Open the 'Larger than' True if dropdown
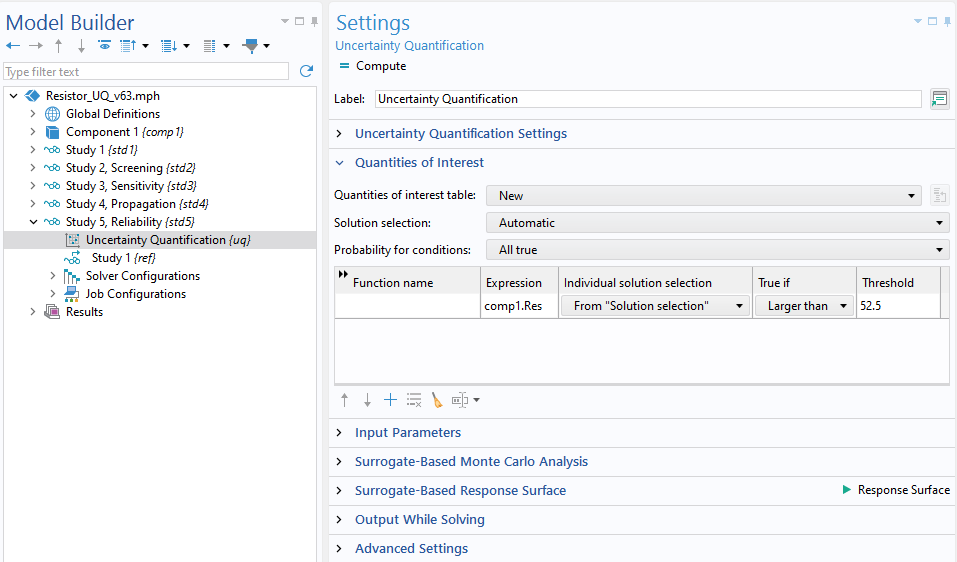Image resolution: width=957 pixels, height=562 pixels. [804, 306]
